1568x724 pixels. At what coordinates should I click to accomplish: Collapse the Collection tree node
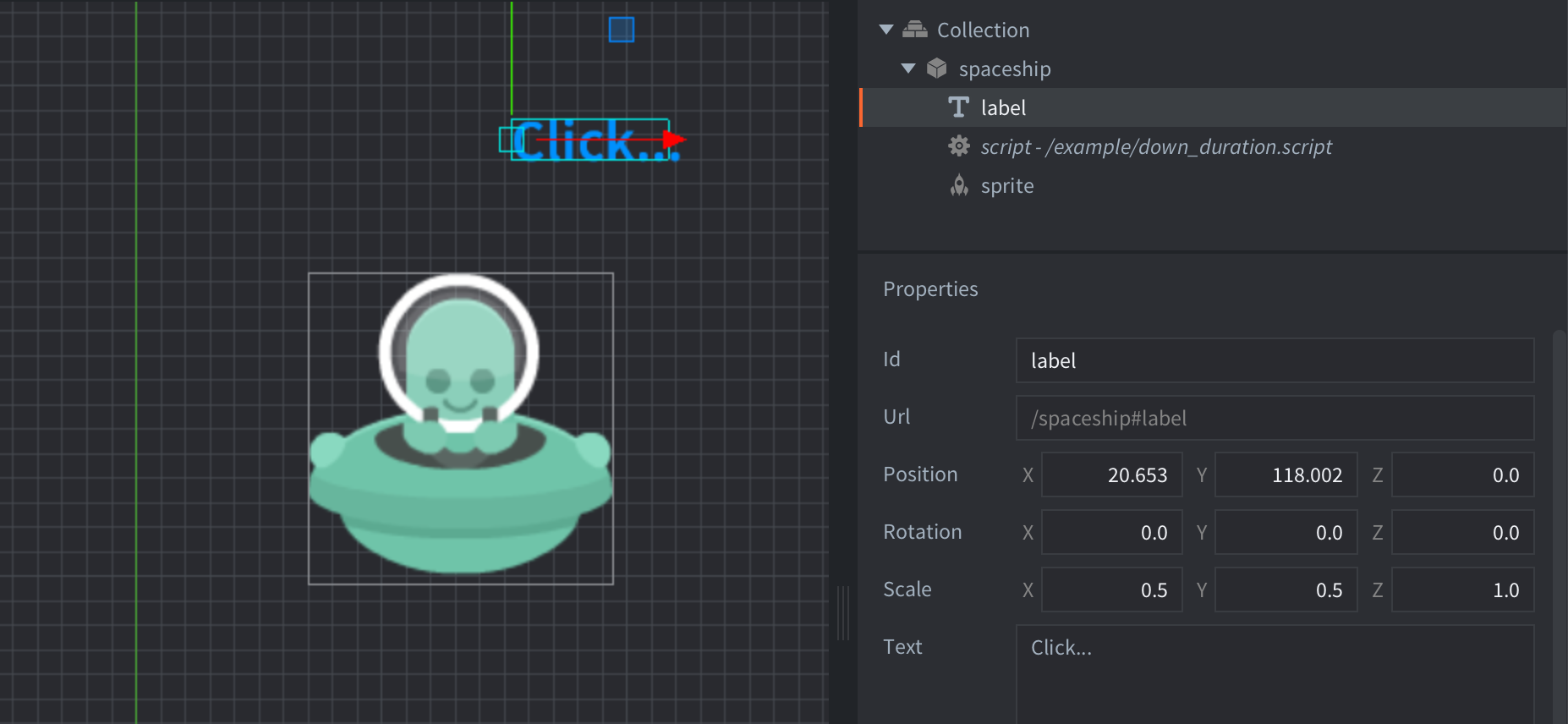point(886,30)
